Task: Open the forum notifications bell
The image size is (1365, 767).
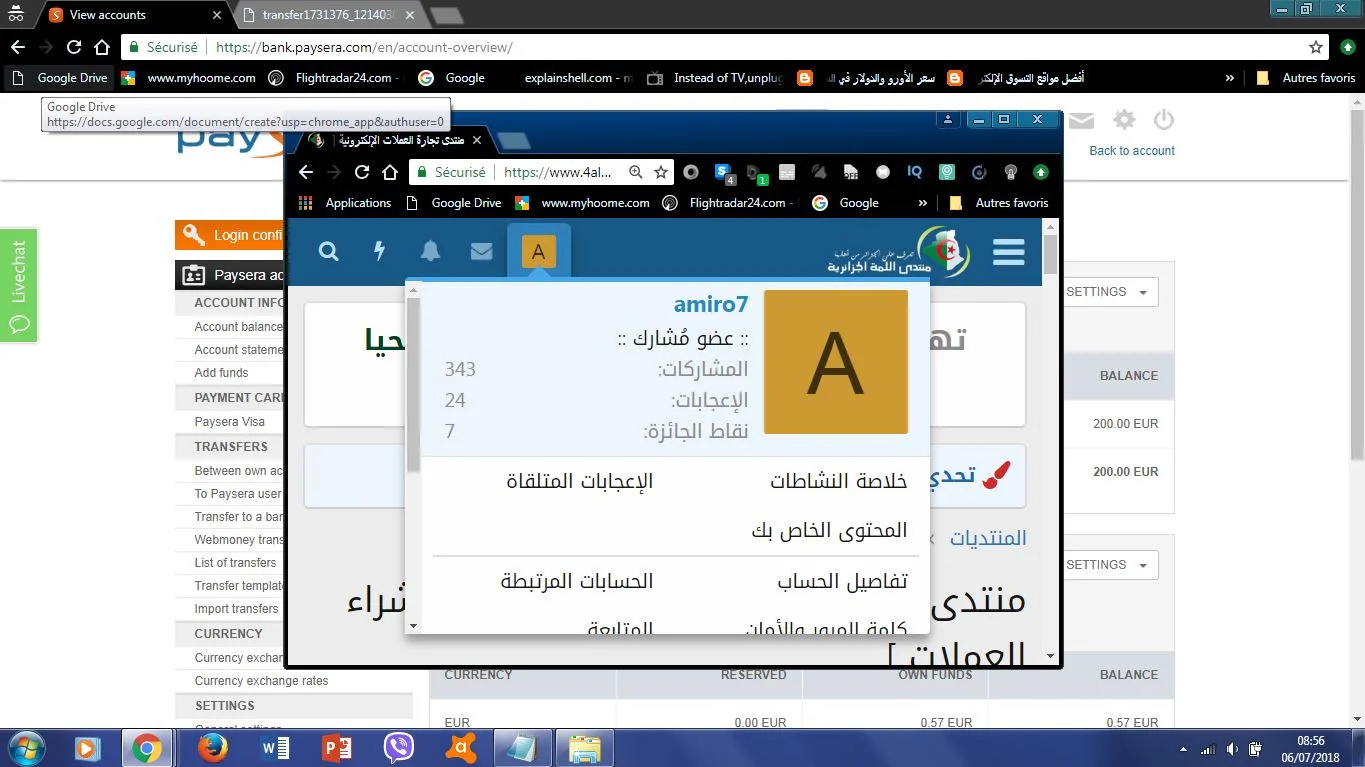Action: tap(430, 251)
